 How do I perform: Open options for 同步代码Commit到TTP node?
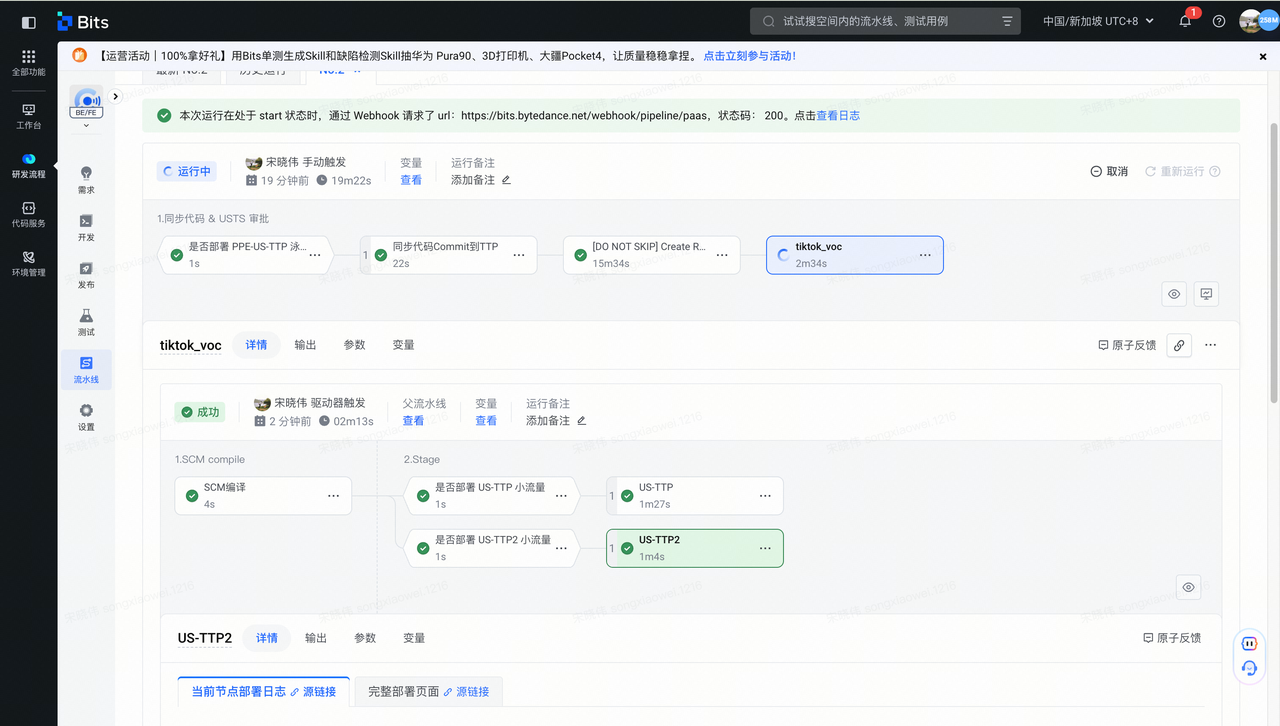(519, 255)
